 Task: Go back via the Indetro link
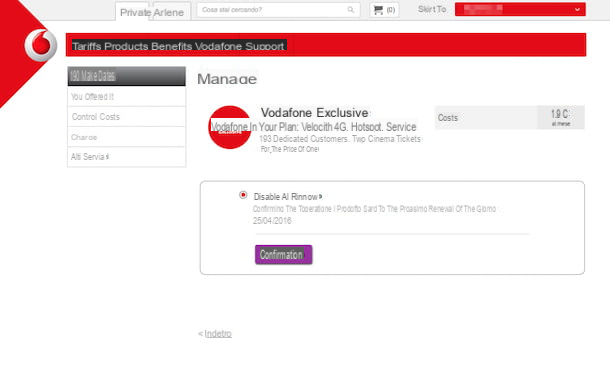point(218,333)
